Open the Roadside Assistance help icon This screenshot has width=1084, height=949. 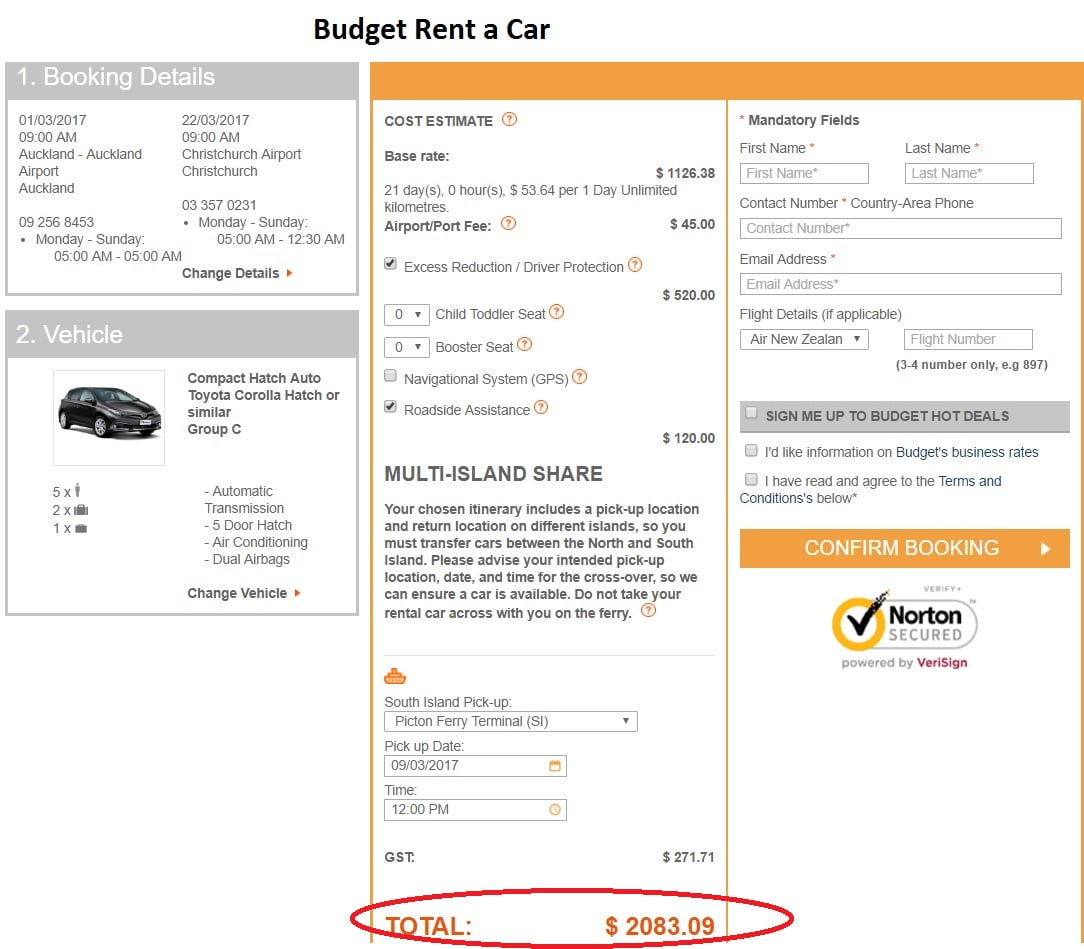coord(541,408)
